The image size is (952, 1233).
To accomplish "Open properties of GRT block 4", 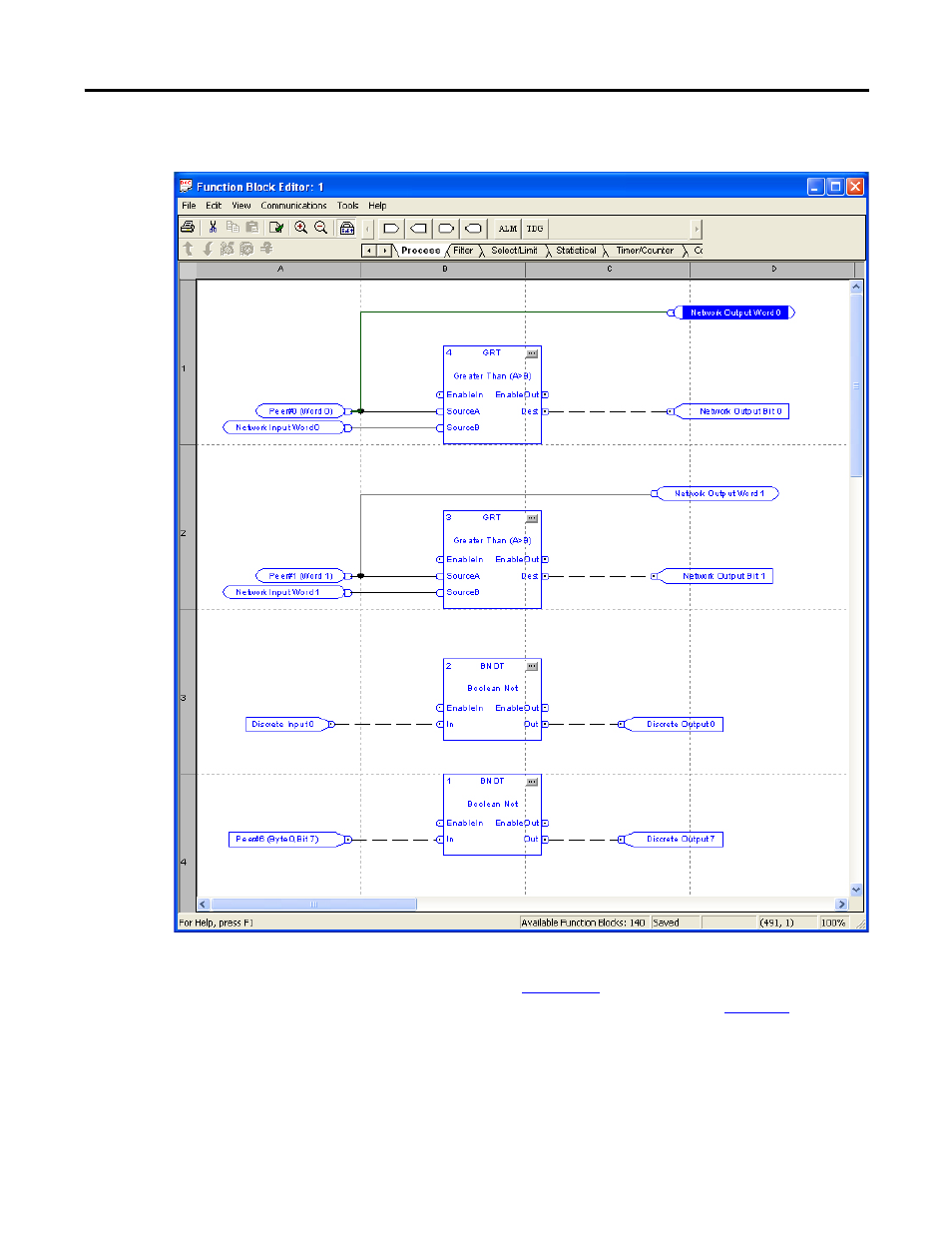I will tap(532, 353).
